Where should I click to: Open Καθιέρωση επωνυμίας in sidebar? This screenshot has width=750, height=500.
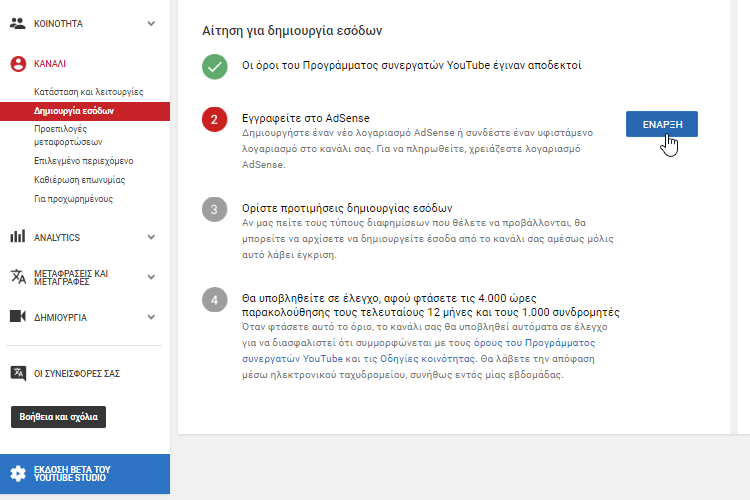point(79,180)
